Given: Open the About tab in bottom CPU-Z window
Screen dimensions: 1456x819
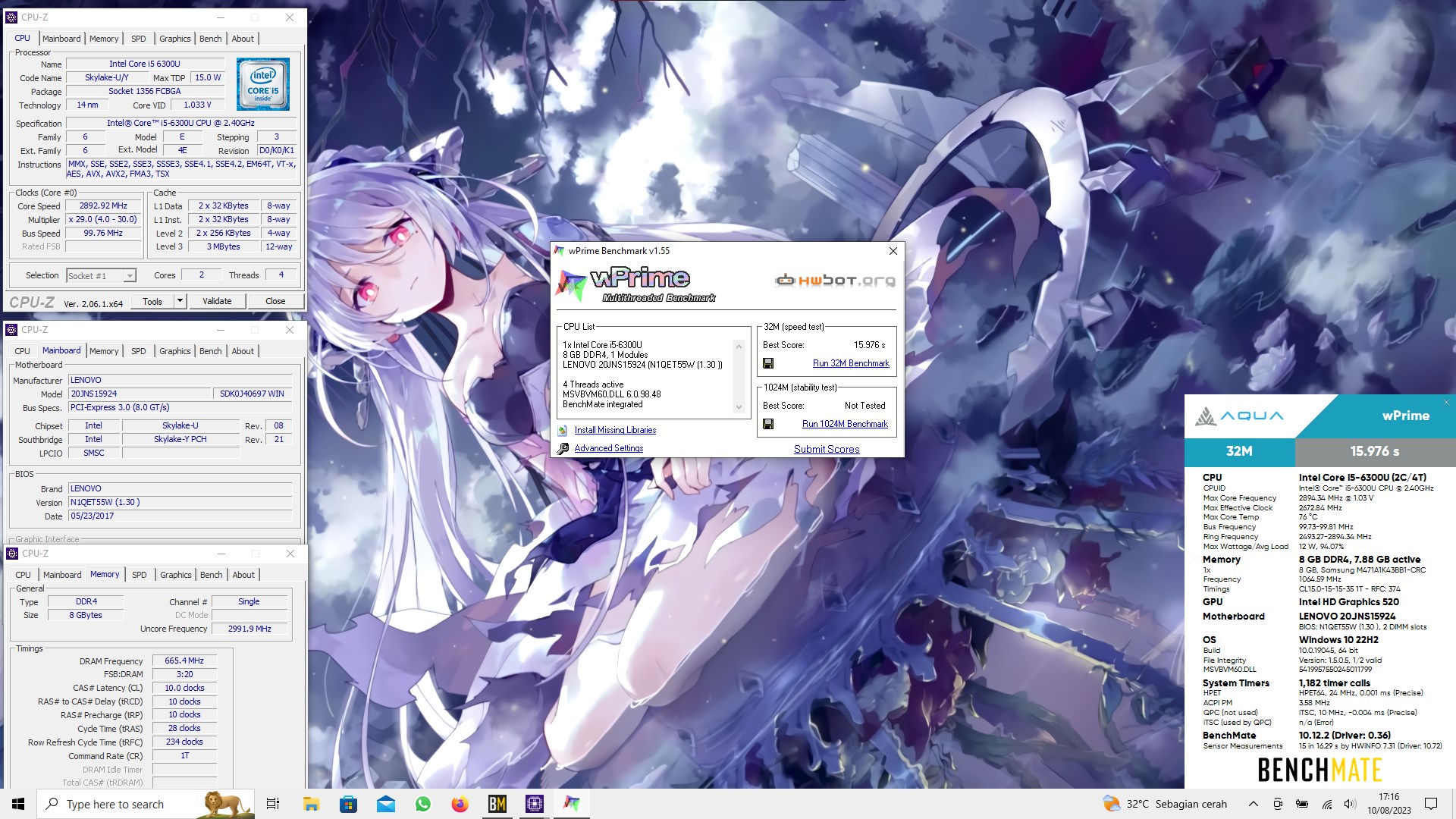Looking at the screenshot, I should 243,575.
